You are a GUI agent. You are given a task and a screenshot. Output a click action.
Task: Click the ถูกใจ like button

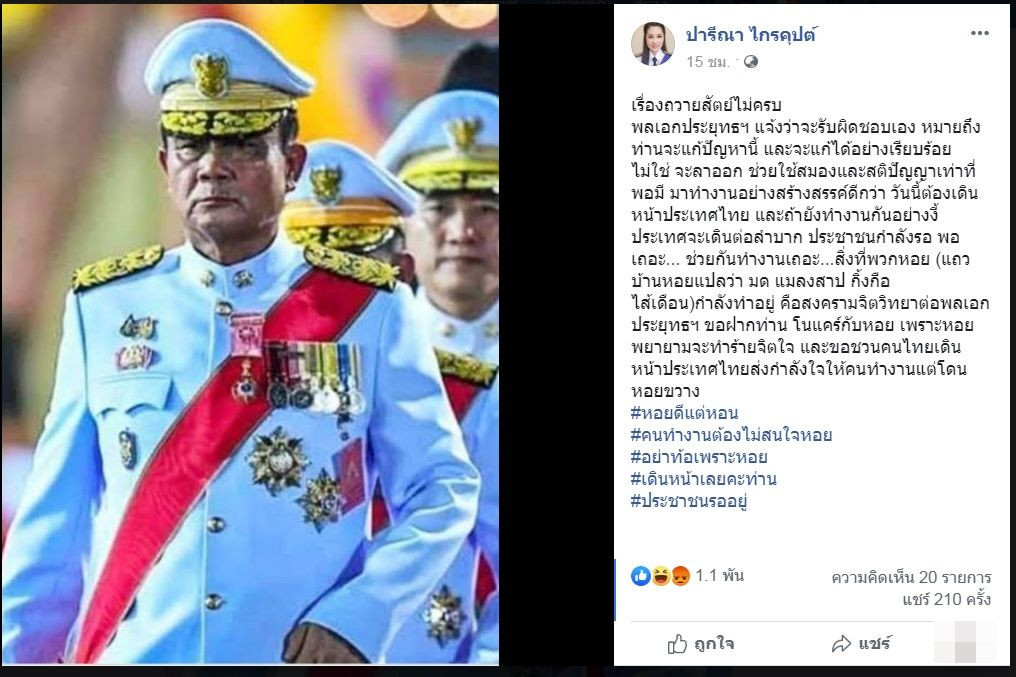point(700,643)
